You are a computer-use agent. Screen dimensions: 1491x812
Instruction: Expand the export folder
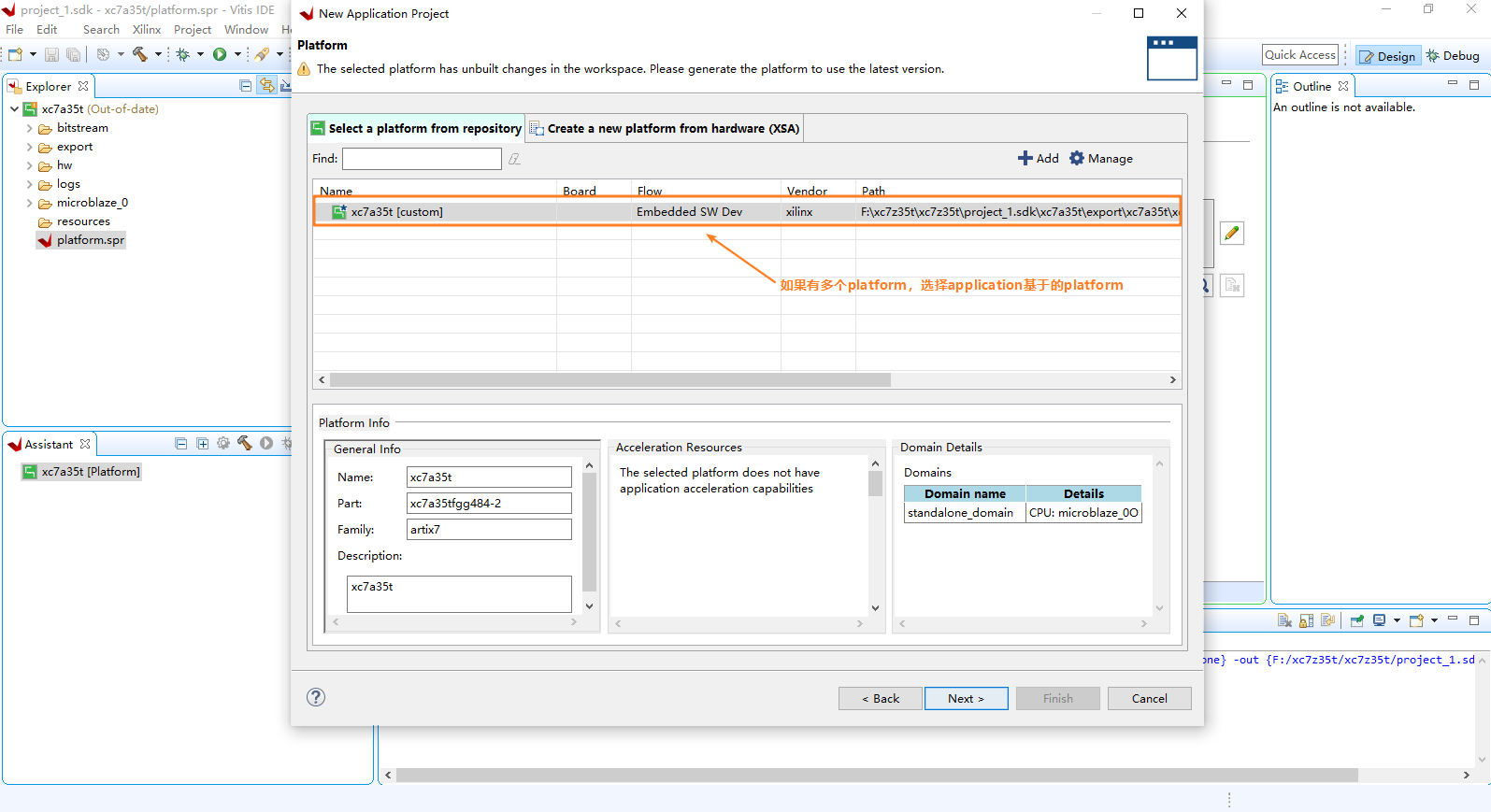[x=29, y=147]
